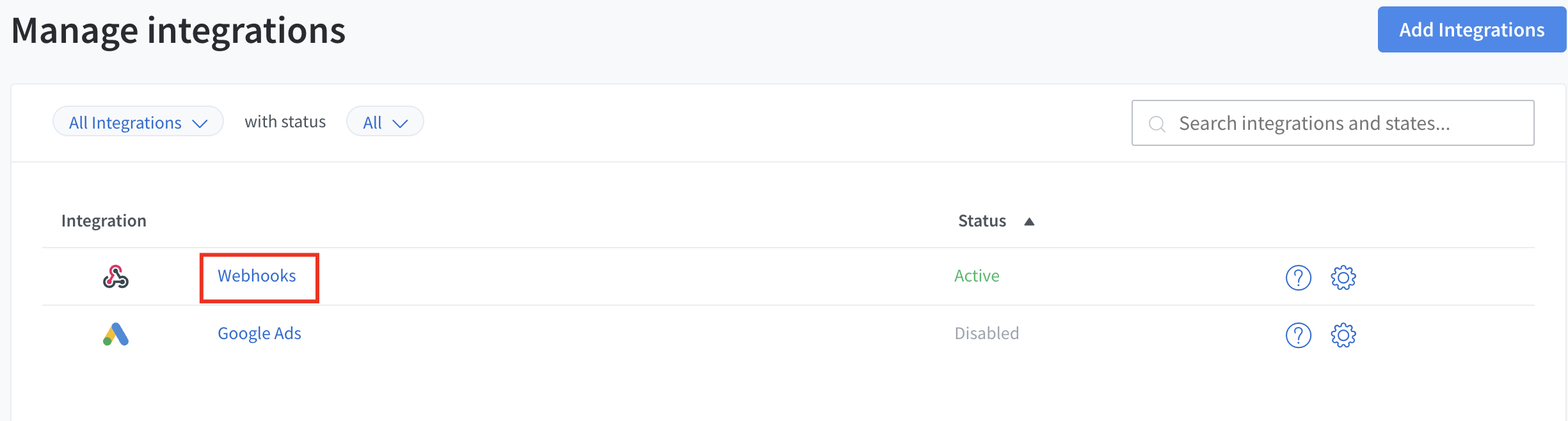Open the Webhooks integration link
Image resolution: width=1568 pixels, height=421 pixels.
(x=257, y=276)
